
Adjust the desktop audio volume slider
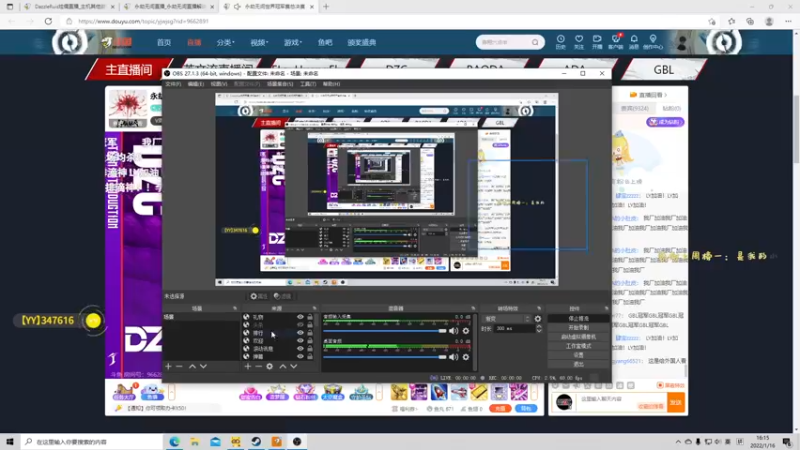(385, 357)
